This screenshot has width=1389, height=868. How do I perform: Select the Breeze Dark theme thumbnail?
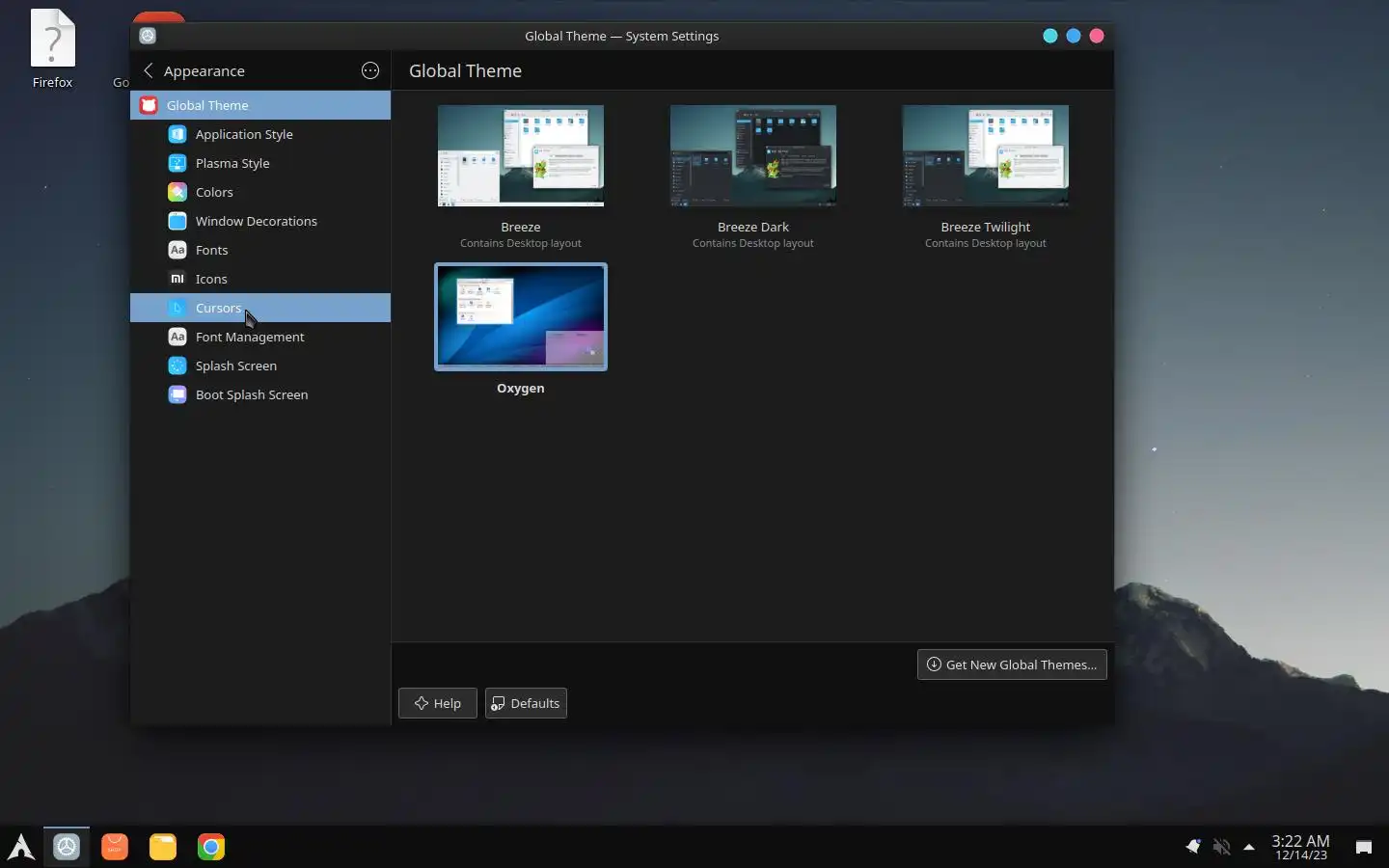point(753,155)
